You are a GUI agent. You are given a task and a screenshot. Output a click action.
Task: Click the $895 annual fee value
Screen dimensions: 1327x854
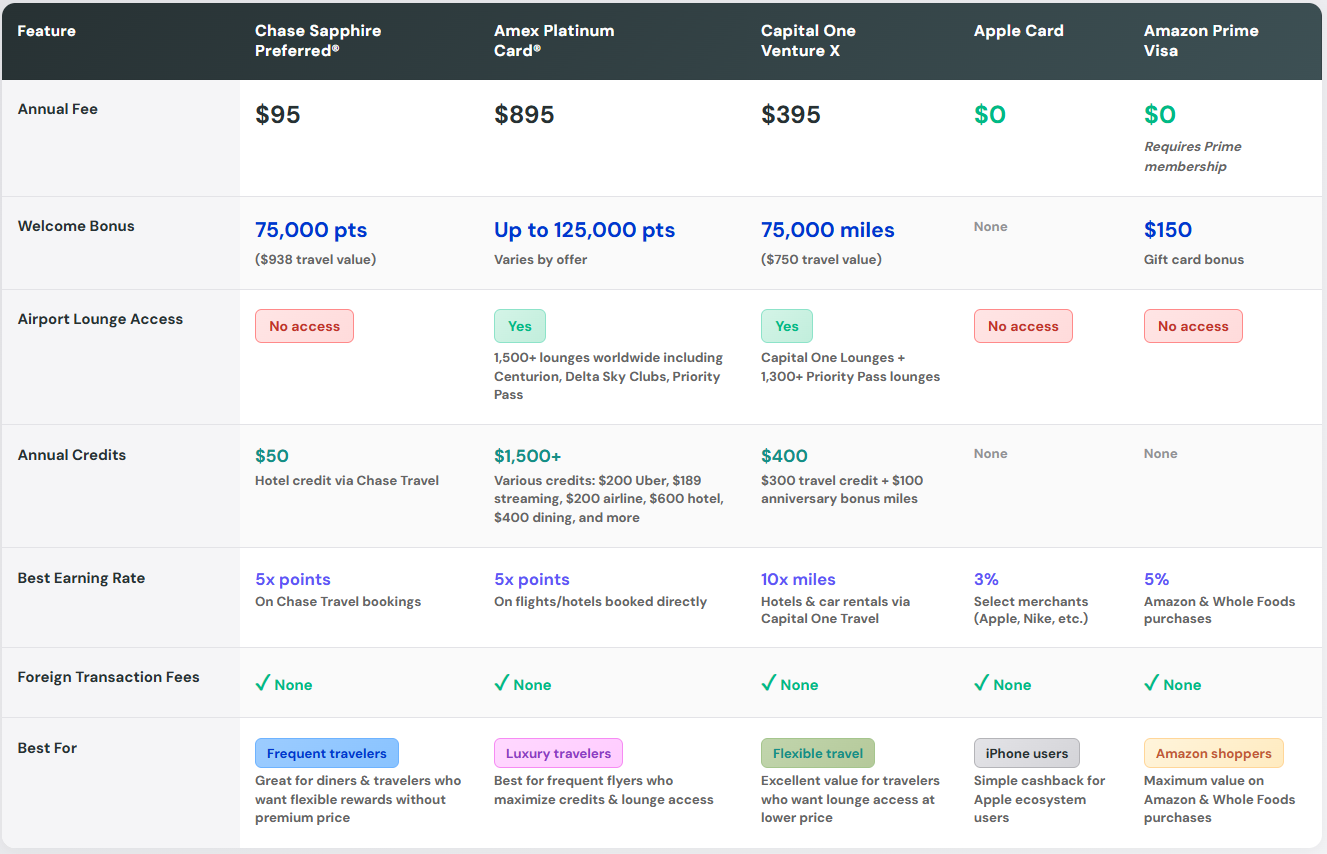(524, 115)
